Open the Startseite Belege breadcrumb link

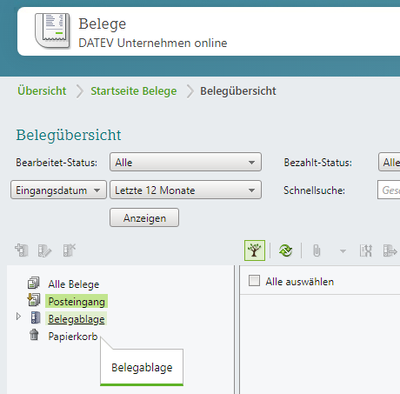click(134, 91)
